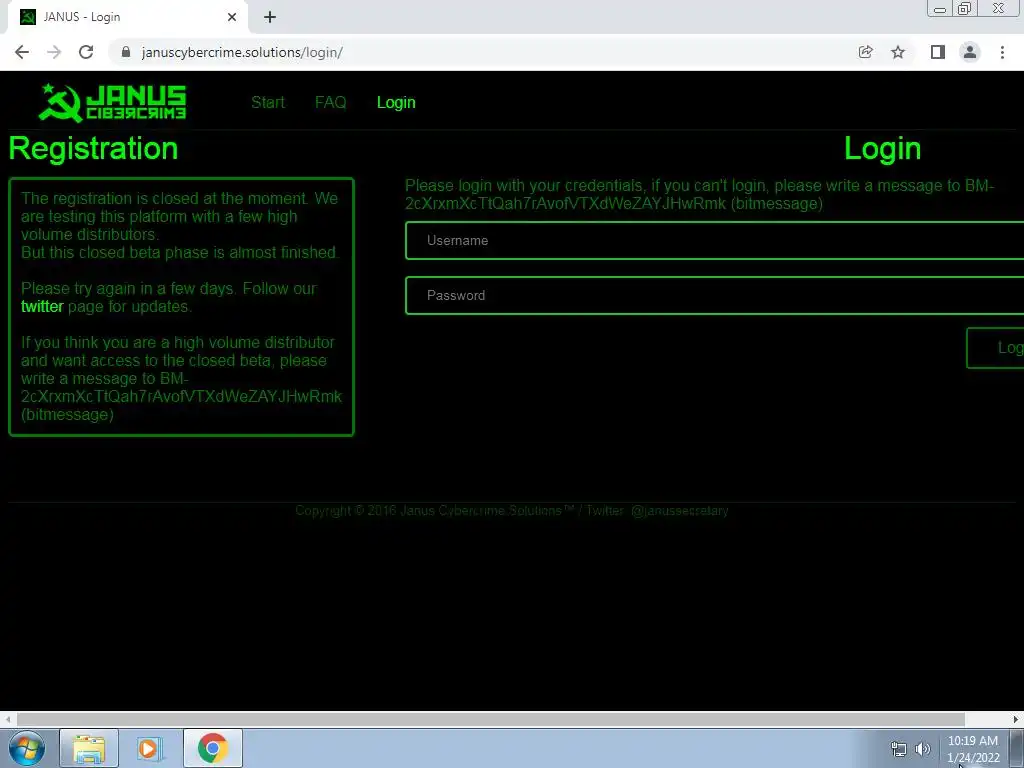The width and height of the screenshot is (1024, 768).
Task: Open File Explorer from the taskbar
Action: coord(89,748)
